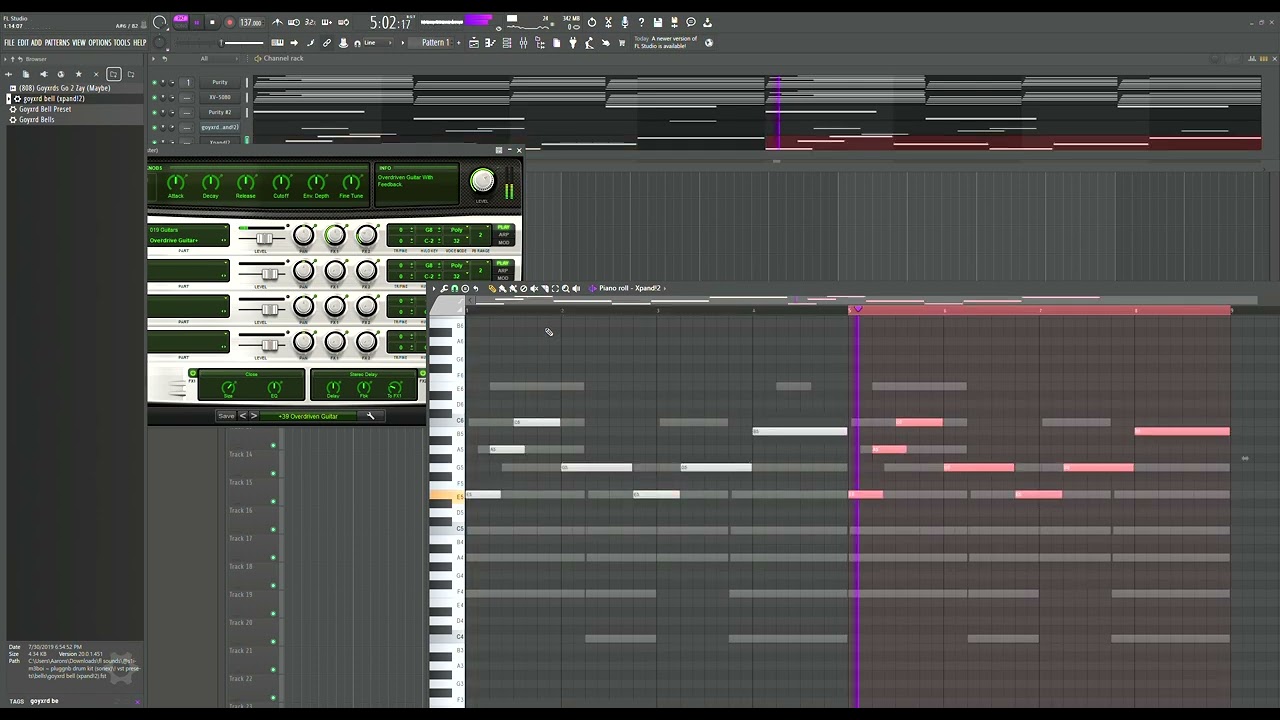The width and height of the screenshot is (1280, 720).
Task: Click the browser file page icon
Action: tap(26, 74)
